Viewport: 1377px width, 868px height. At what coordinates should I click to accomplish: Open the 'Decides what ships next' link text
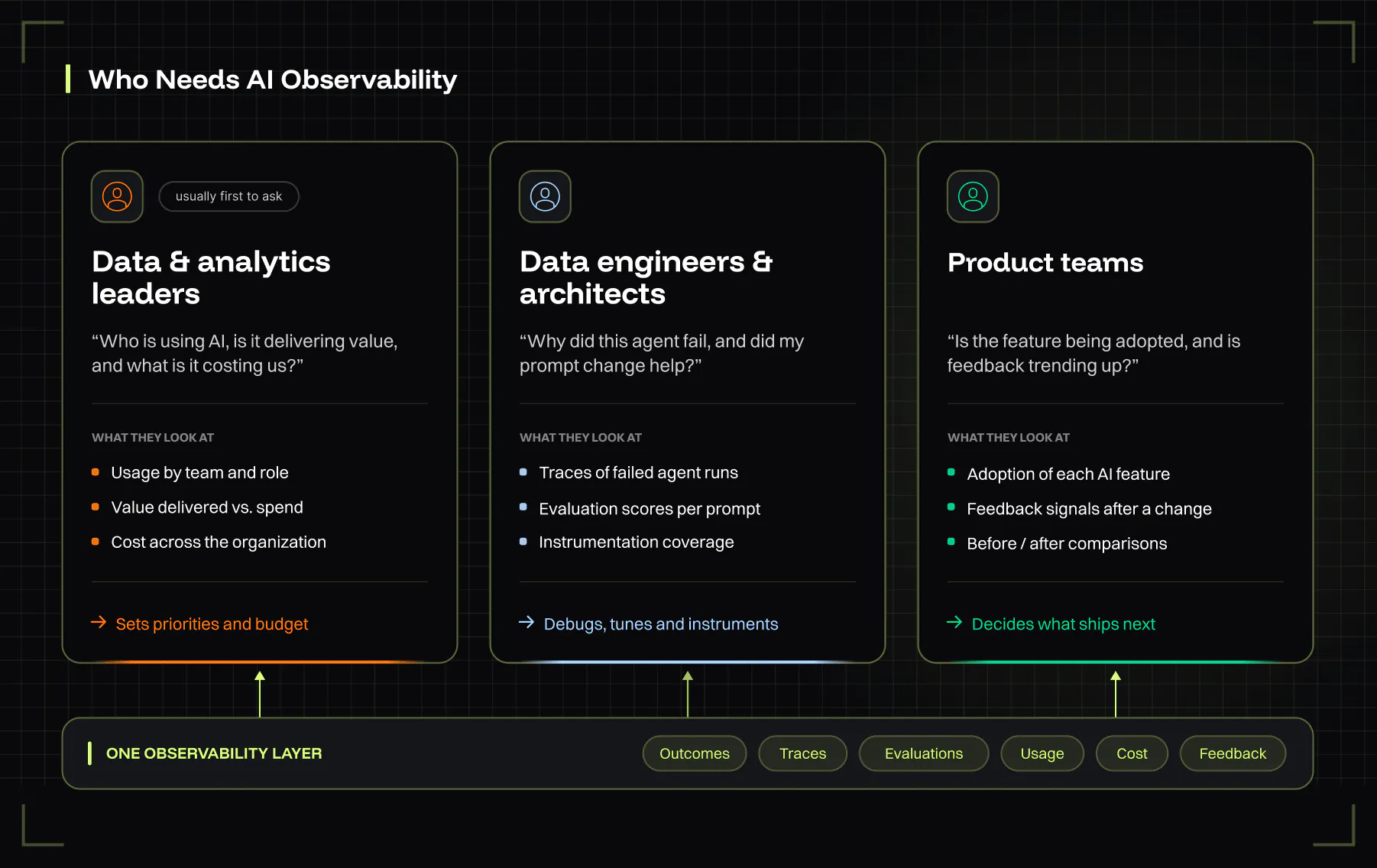[1063, 624]
